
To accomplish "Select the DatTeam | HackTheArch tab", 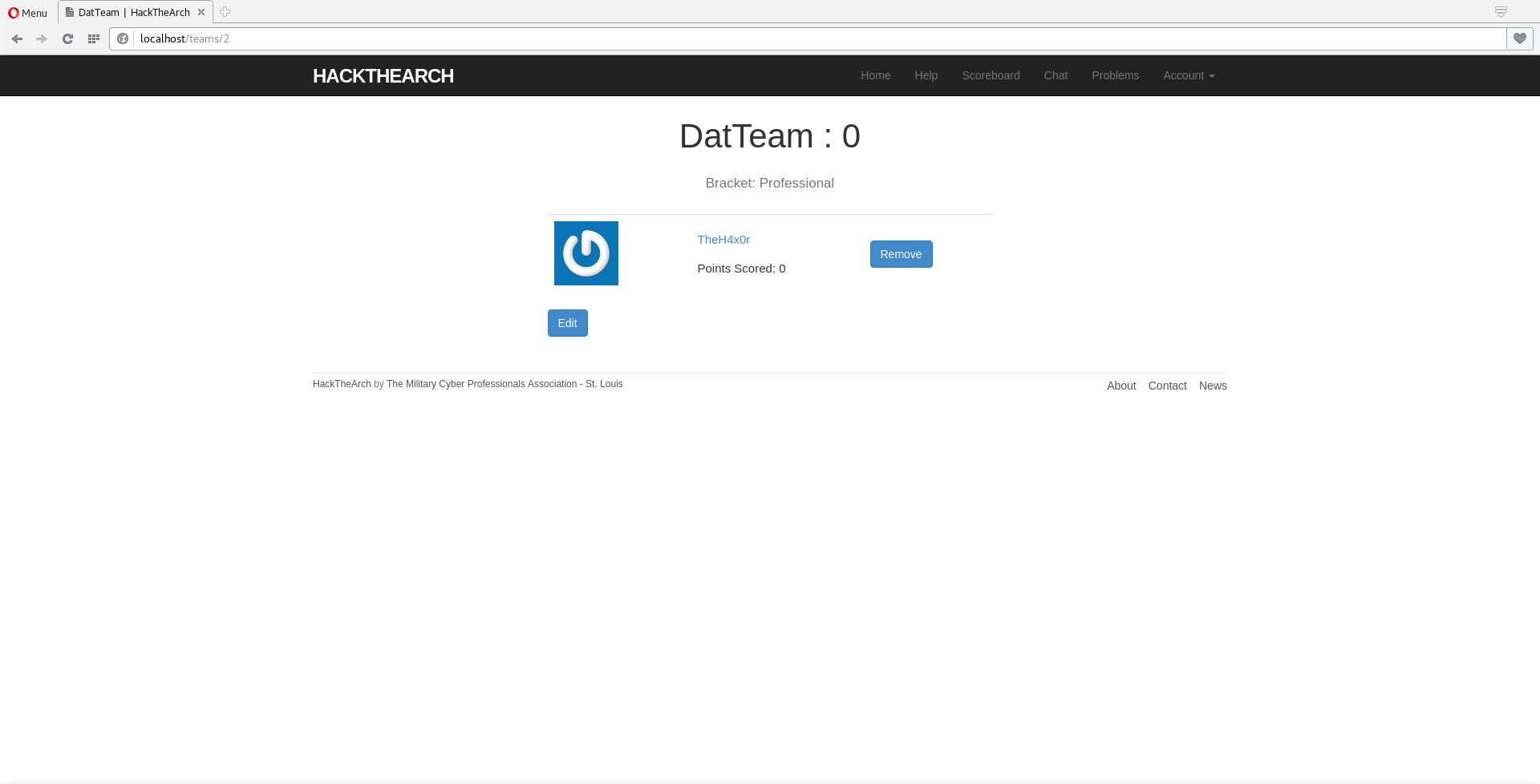I will 132,12.
